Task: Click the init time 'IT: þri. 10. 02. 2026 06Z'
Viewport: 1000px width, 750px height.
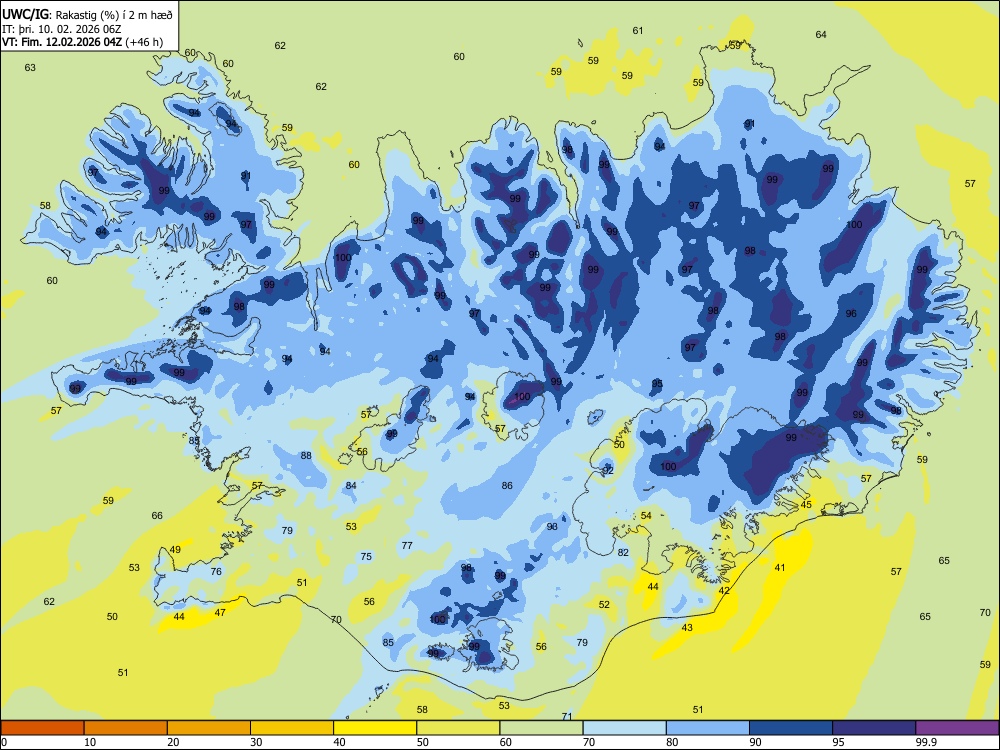Action: coord(61,29)
